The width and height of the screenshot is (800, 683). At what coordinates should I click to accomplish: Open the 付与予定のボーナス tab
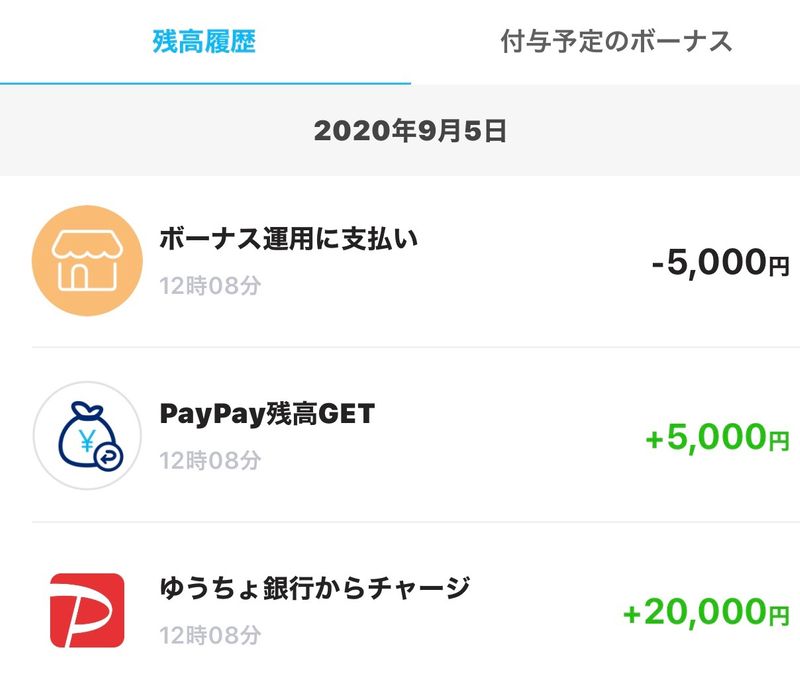(x=617, y=41)
